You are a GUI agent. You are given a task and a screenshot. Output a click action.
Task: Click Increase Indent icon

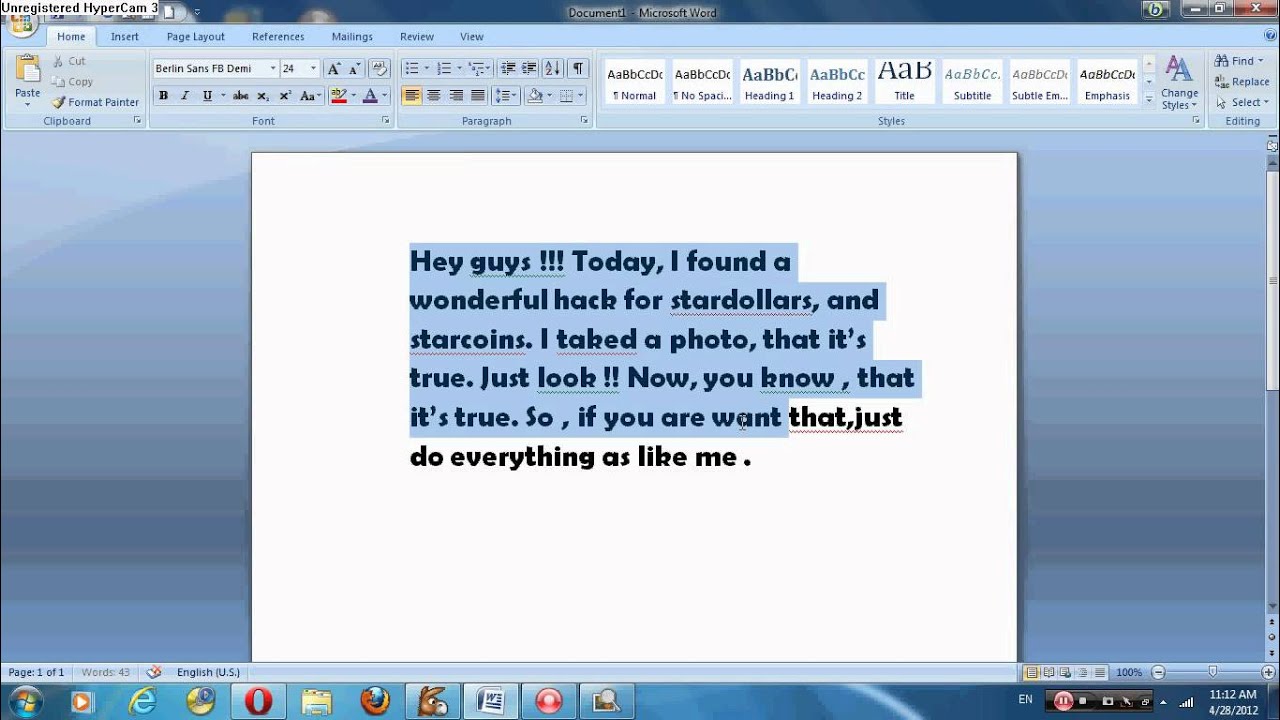[x=529, y=68]
